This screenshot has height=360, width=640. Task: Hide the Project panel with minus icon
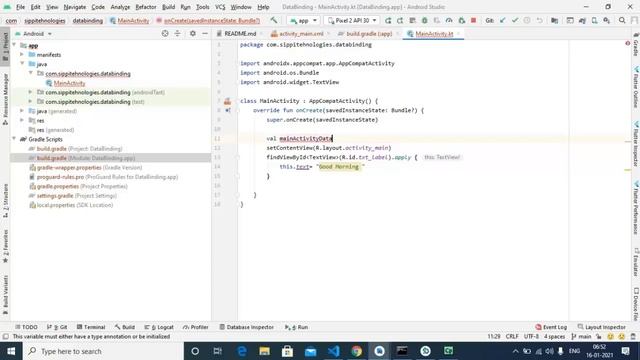205,33
